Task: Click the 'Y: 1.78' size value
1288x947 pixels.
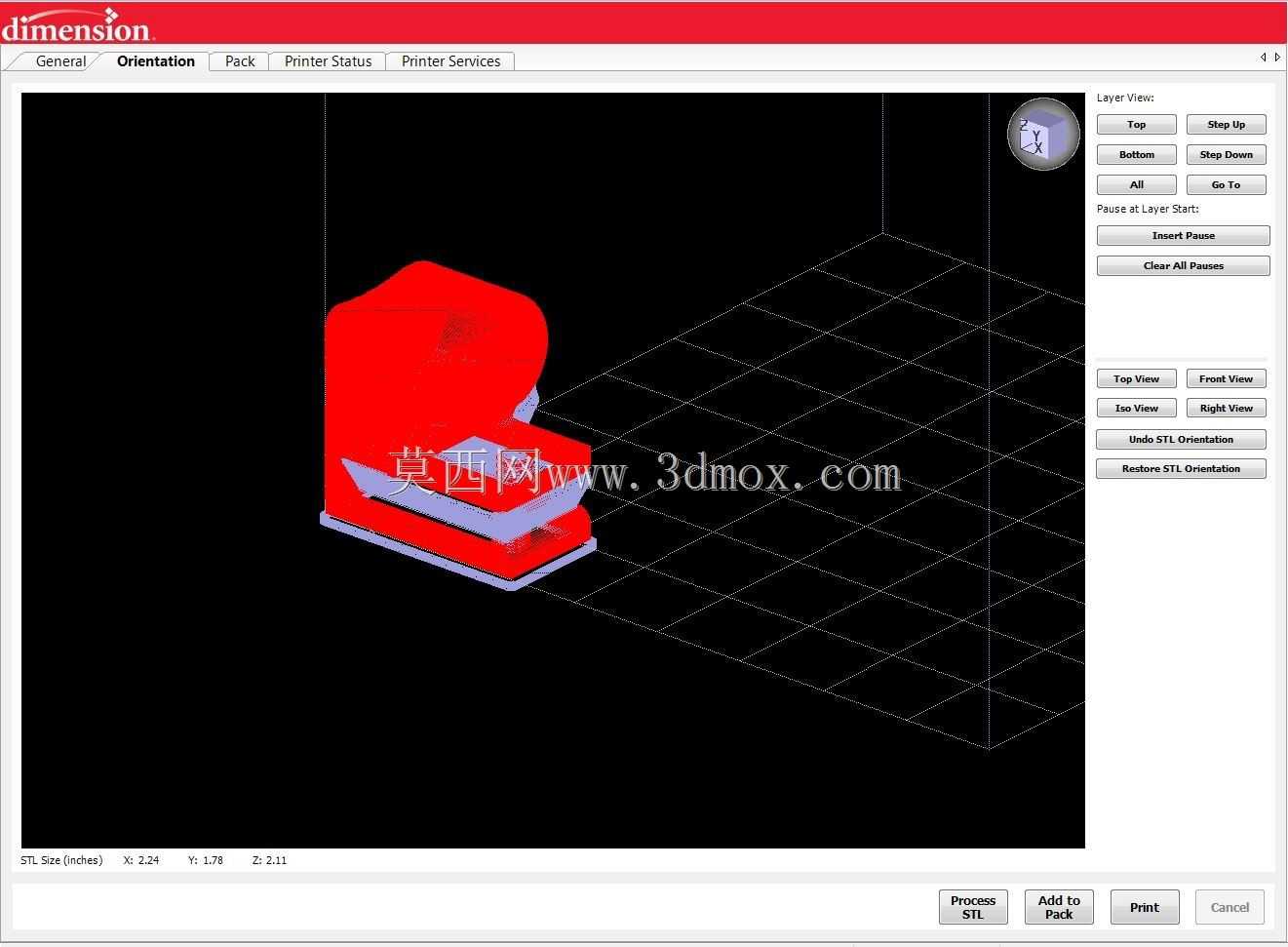Action: point(206,860)
